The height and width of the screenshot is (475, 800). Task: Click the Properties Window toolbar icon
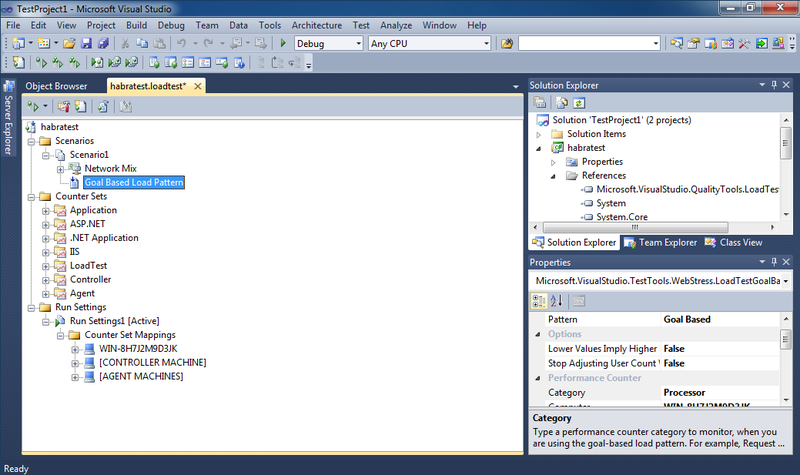pos(693,43)
